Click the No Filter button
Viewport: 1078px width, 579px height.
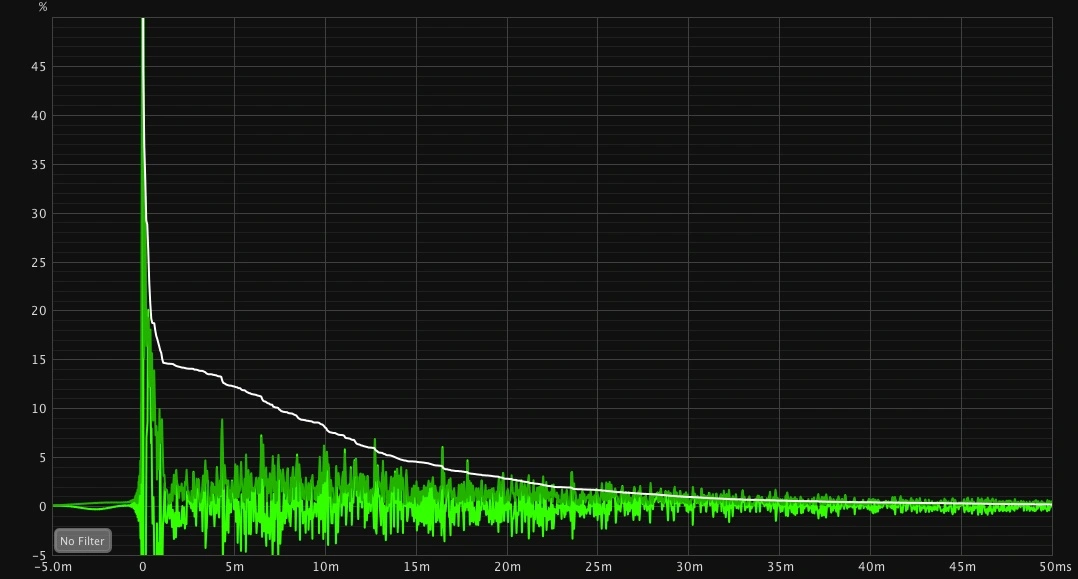point(82,541)
